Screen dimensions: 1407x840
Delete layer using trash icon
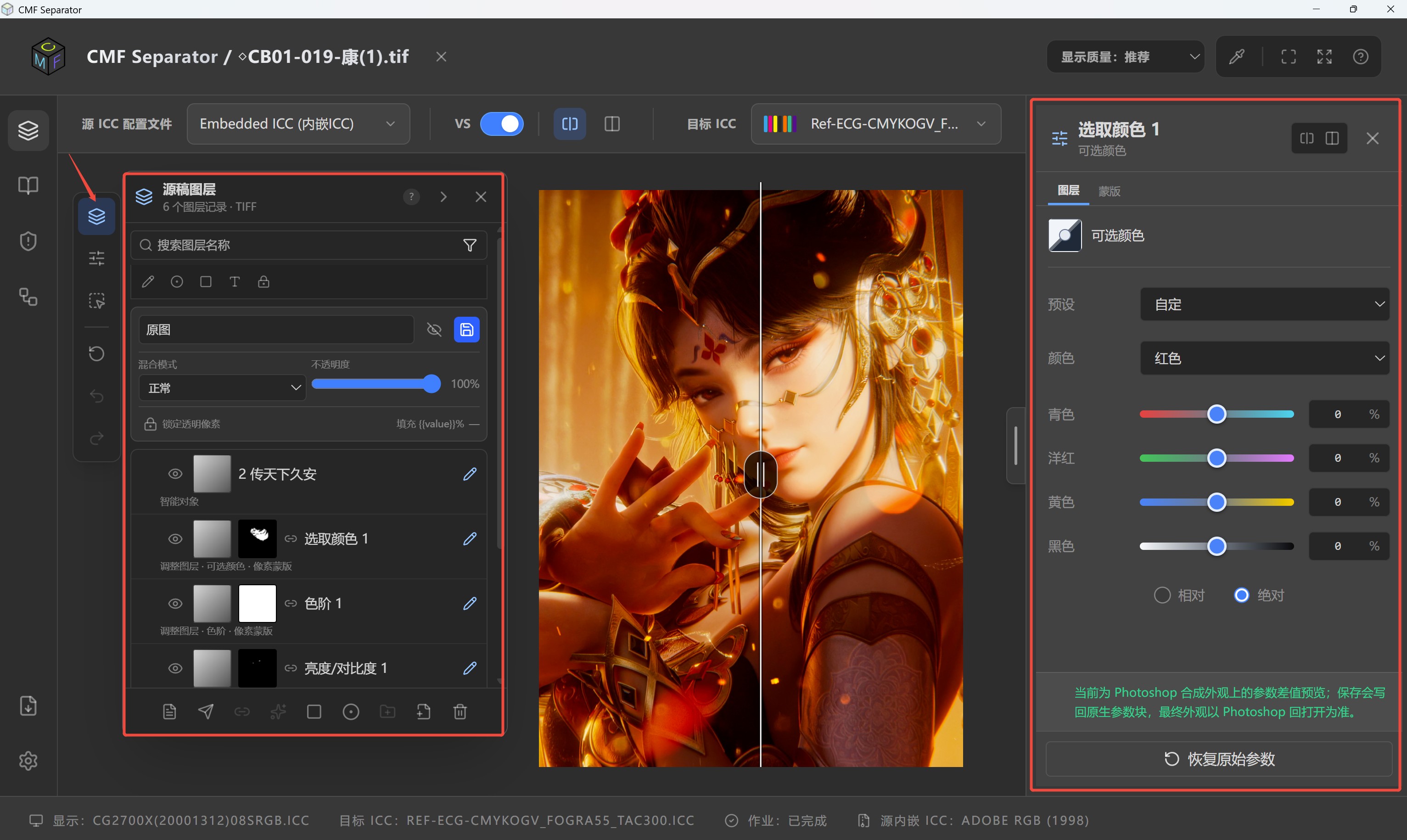click(460, 711)
